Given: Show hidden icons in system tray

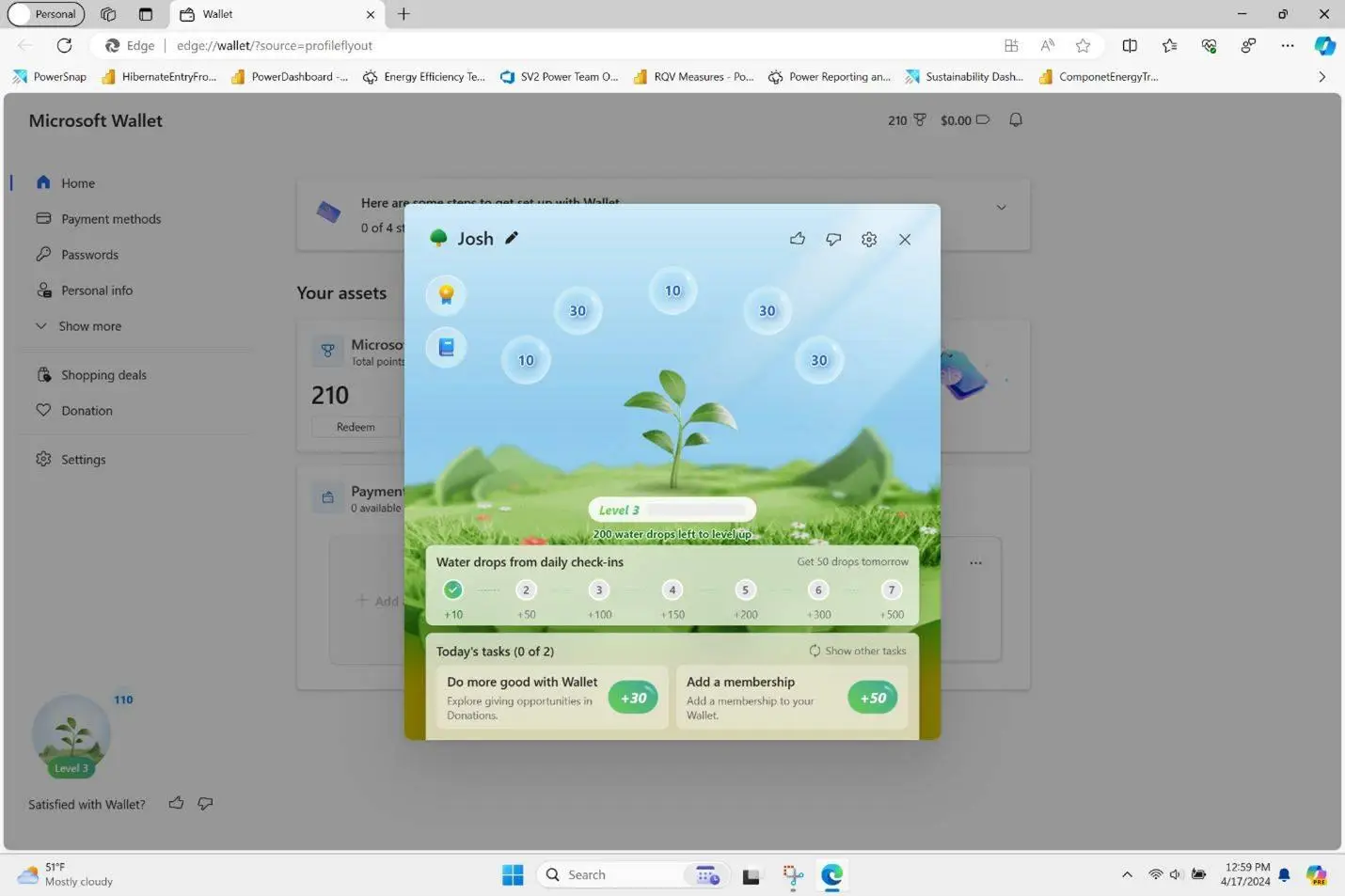Looking at the screenshot, I should [1127, 874].
